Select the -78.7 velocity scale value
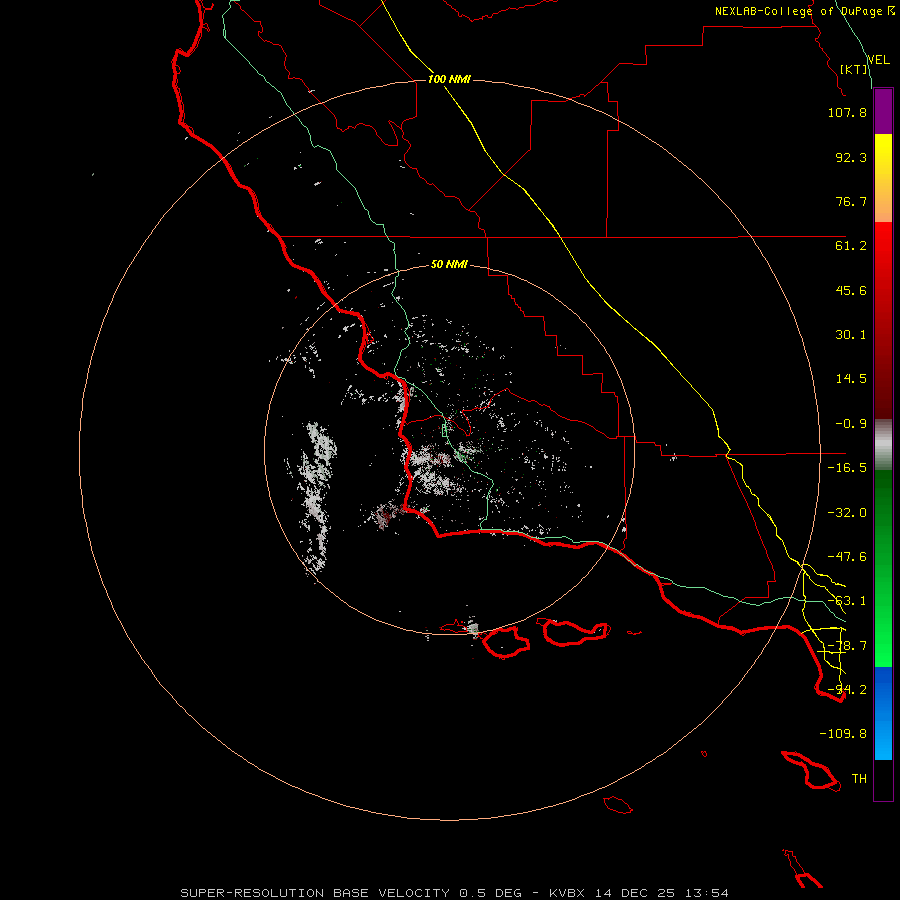 pyautogui.click(x=847, y=646)
